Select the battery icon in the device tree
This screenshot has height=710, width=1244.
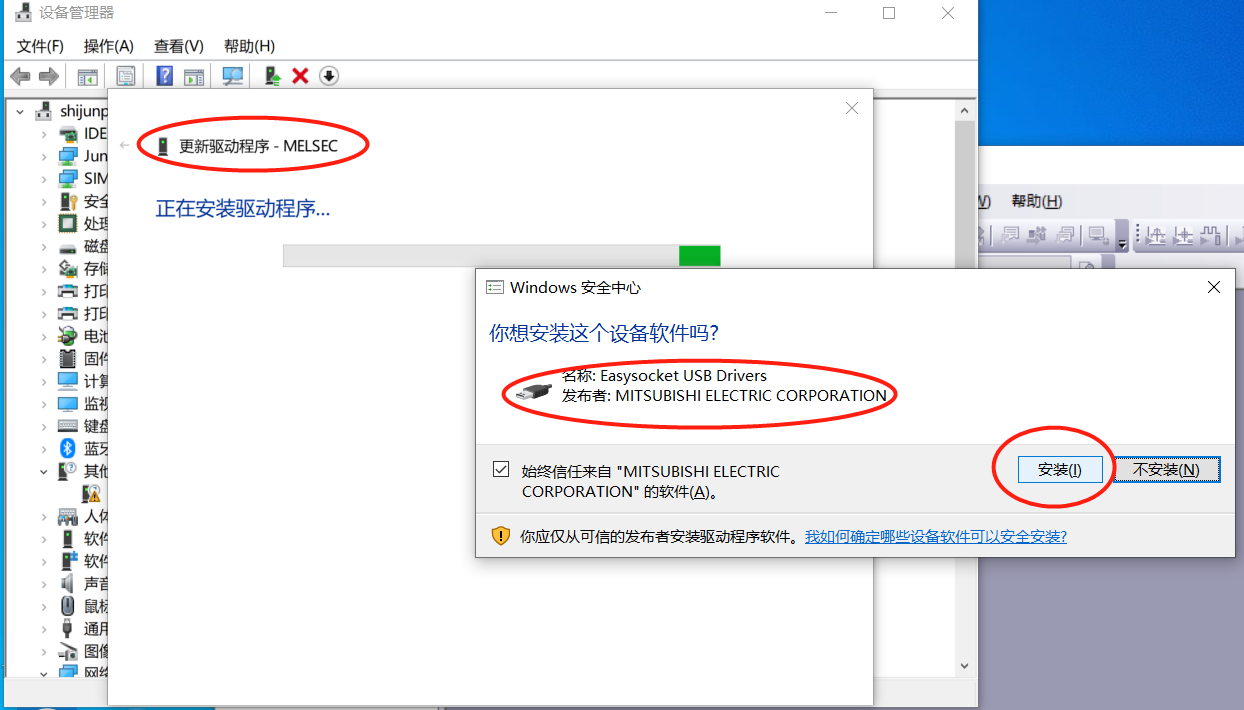coord(68,336)
